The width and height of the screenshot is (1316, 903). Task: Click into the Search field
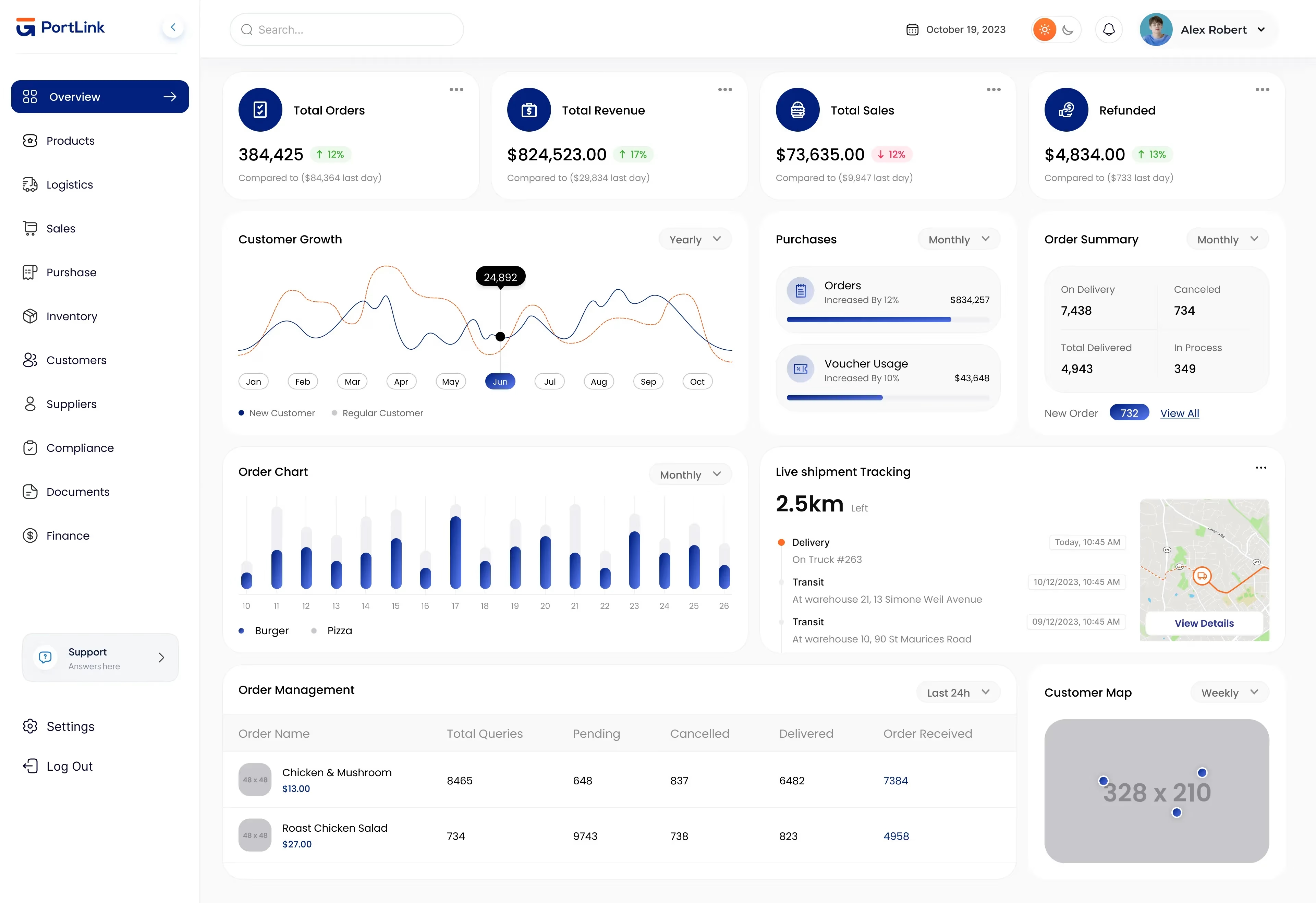[x=346, y=29]
